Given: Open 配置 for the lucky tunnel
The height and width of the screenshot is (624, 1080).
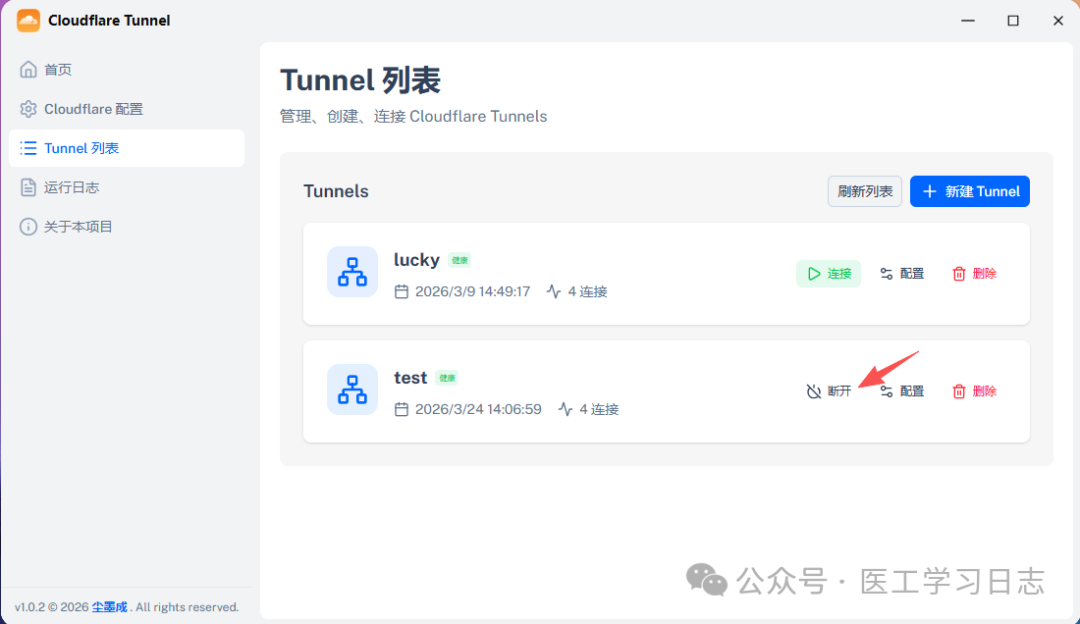Looking at the screenshot, I should (911, 273).
